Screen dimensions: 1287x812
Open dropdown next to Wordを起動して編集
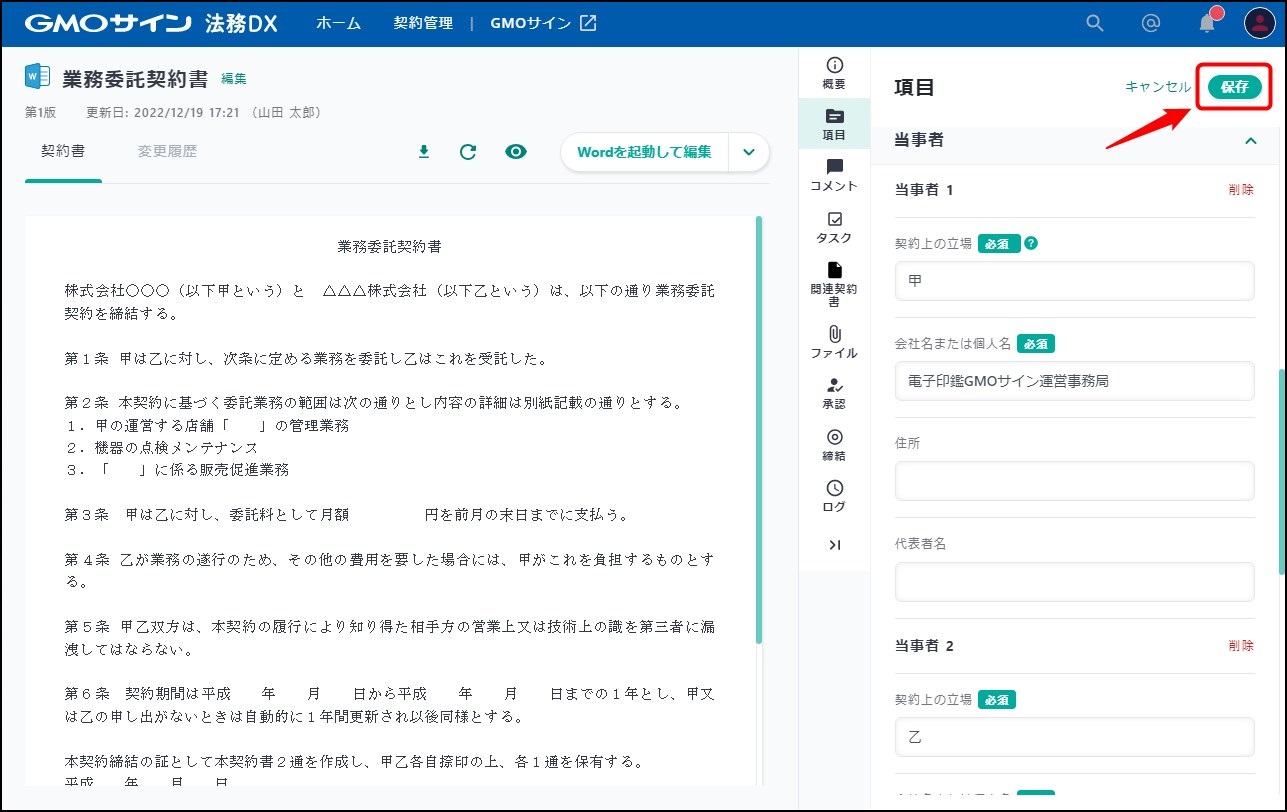749,152
